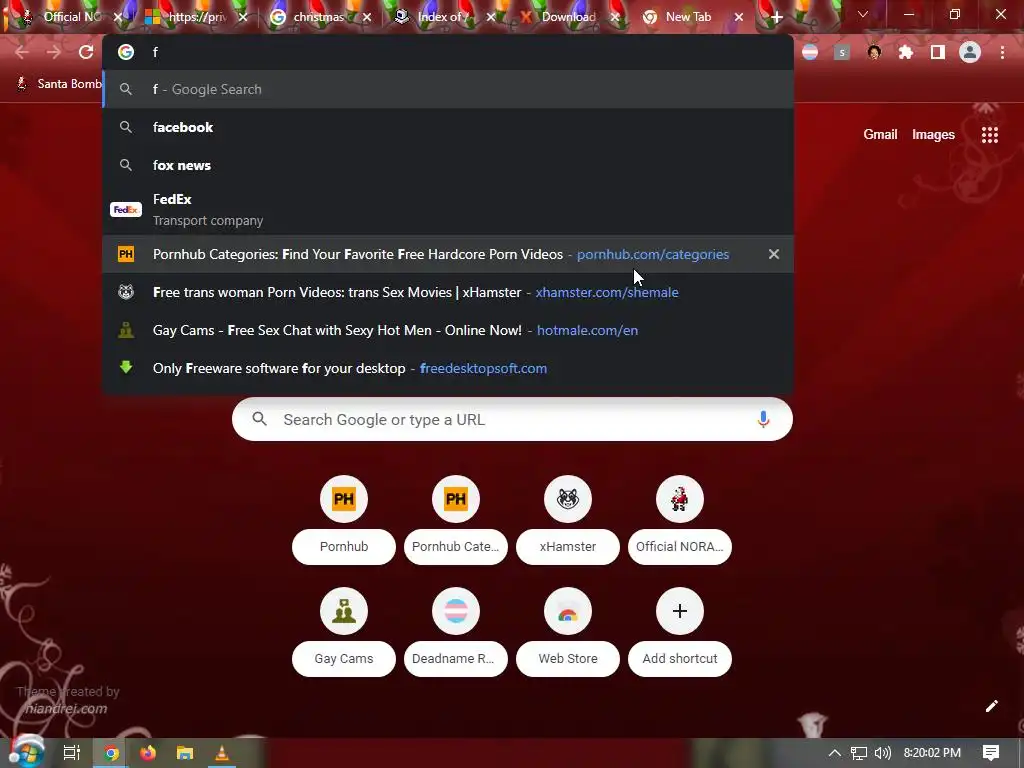The image size is (1024, 768).
Task: Toggle the side panel icon
Action: click(938, 52)
